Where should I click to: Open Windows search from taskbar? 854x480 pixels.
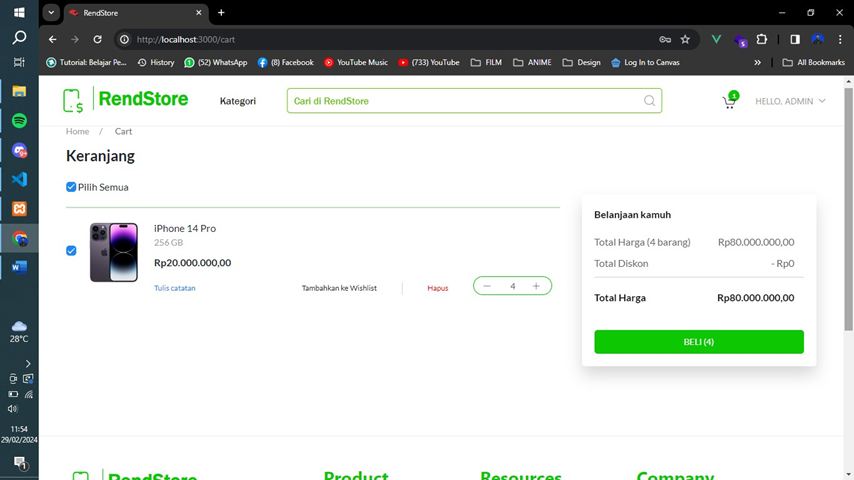click(x=19, y=37)
